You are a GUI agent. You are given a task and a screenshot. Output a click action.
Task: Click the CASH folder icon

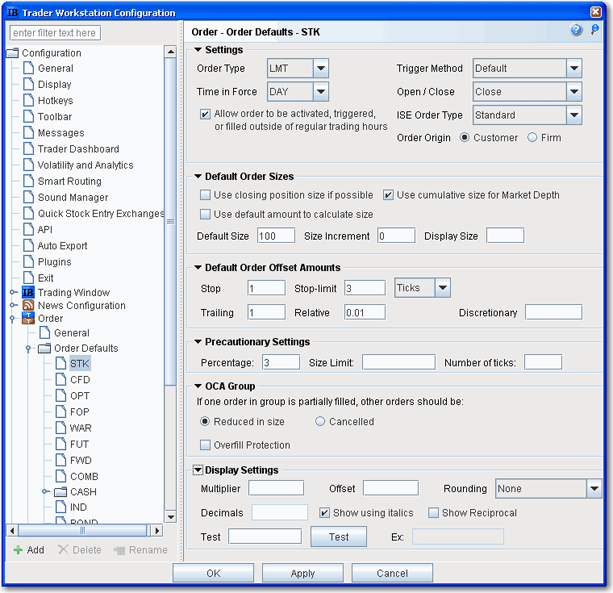[61, 492]
